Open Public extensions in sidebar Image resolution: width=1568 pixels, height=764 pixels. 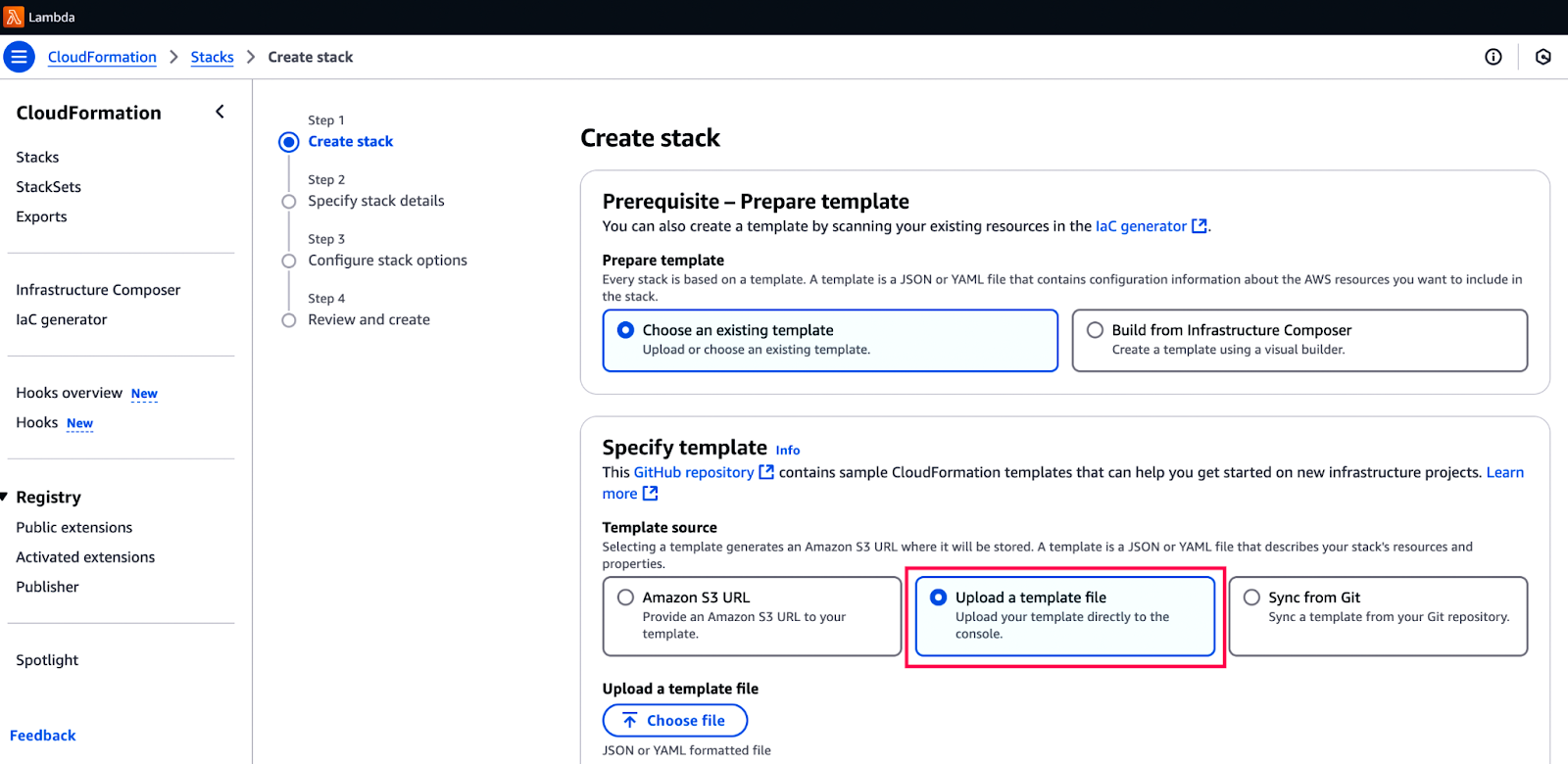[x=73, y=527]
